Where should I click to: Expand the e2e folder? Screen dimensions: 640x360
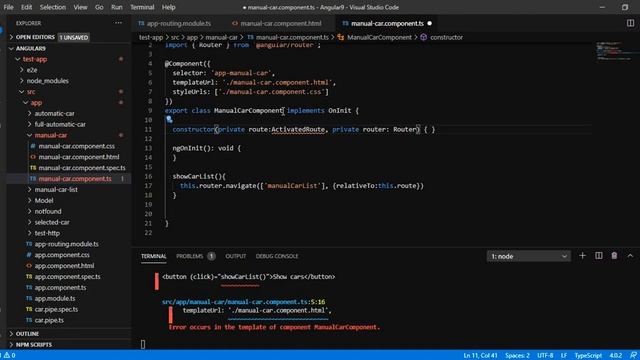coord(32,70)
